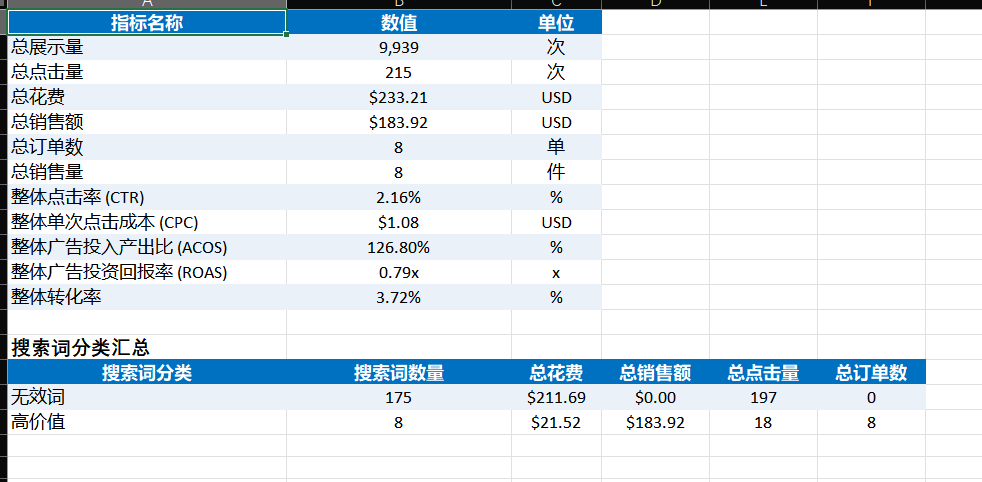Click the 高价值 category cell

pyautogui.click(x=147, y=423)
